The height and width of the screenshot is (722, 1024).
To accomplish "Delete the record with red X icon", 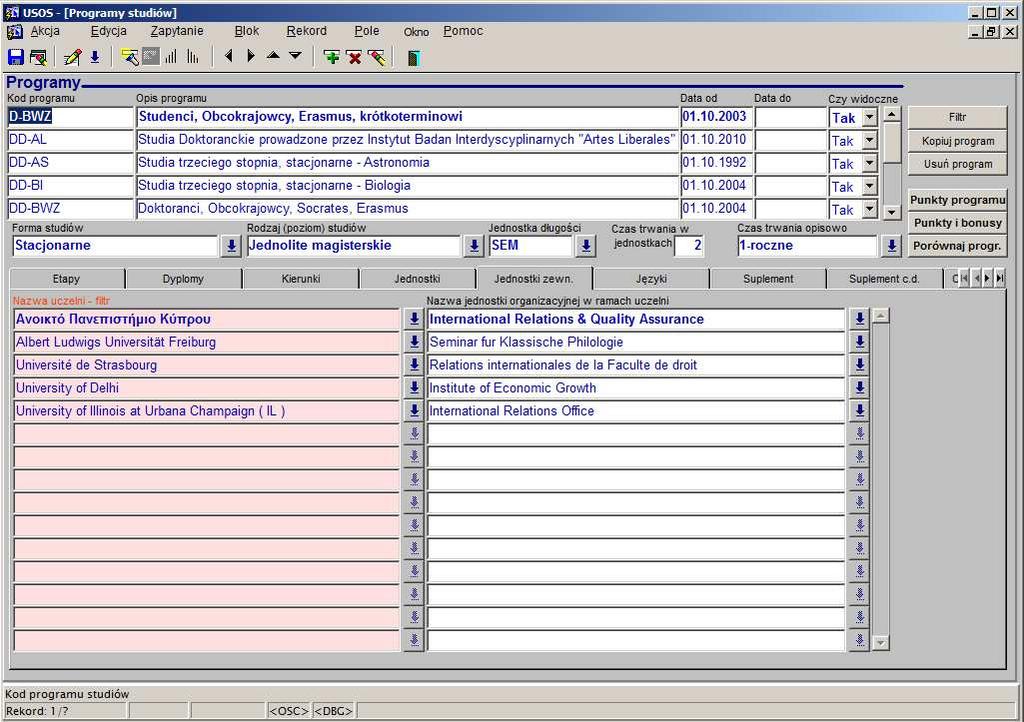I will [355, 58].
